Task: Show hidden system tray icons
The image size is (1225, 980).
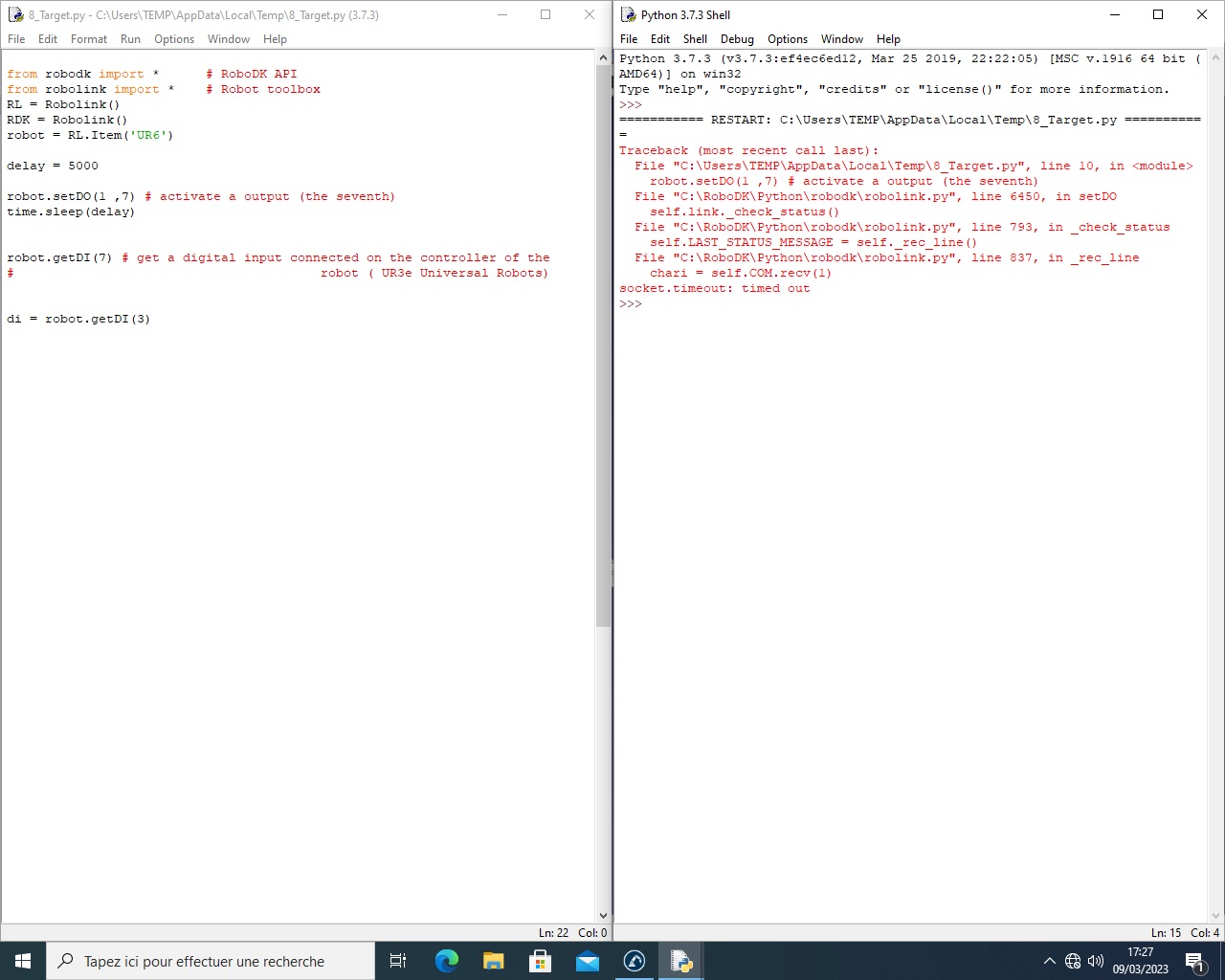Action: coord(1049,961)
